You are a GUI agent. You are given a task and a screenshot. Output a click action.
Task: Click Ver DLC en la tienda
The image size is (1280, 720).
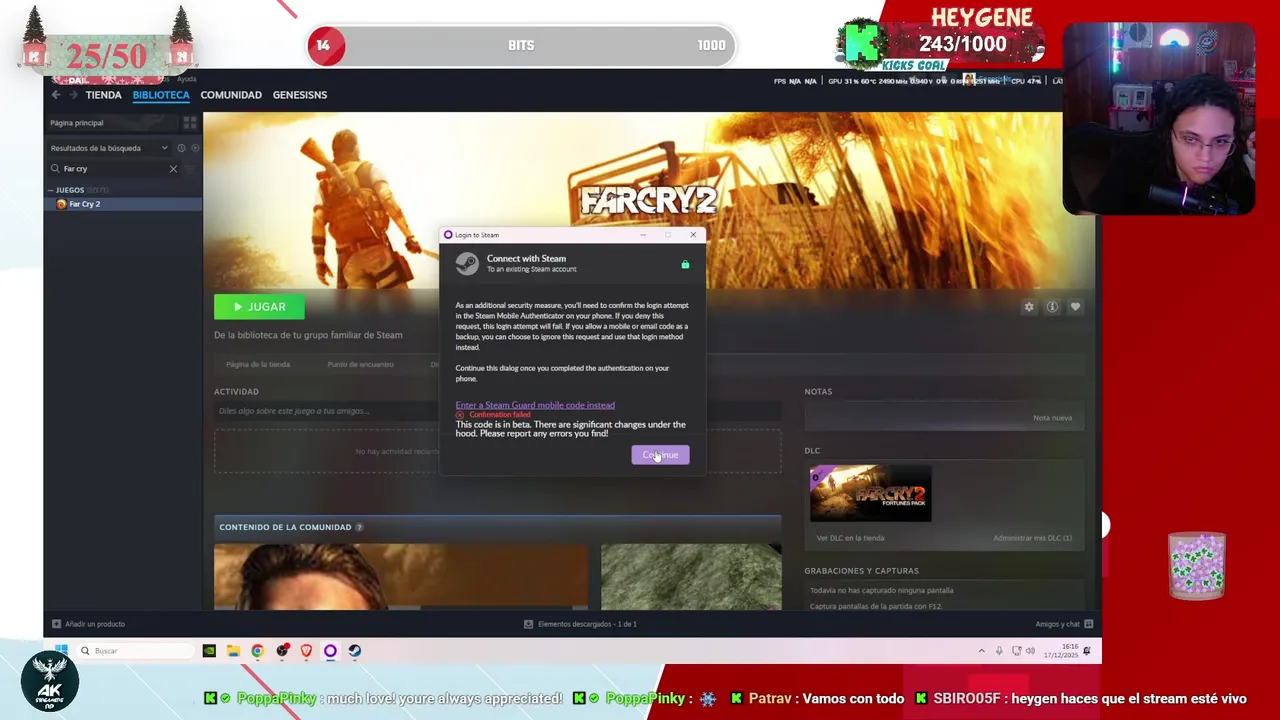(850, 538)
